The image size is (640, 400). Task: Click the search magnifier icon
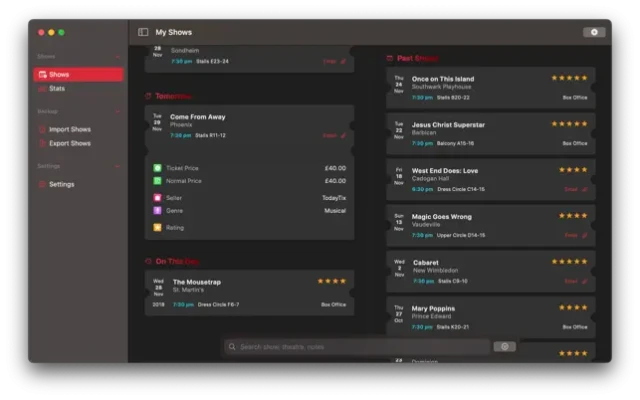pos(232,347)
